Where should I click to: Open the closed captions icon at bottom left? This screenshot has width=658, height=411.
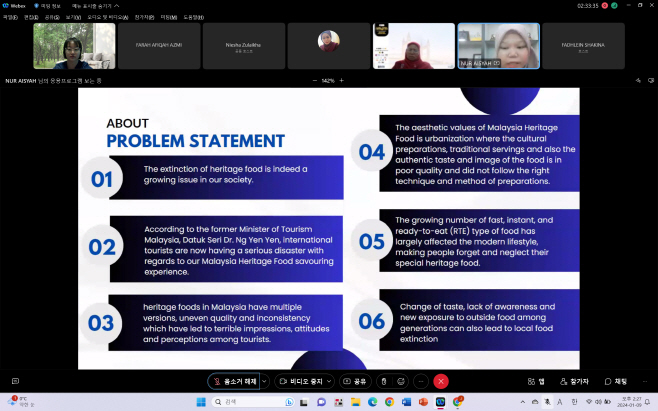(x=16, y=381)
